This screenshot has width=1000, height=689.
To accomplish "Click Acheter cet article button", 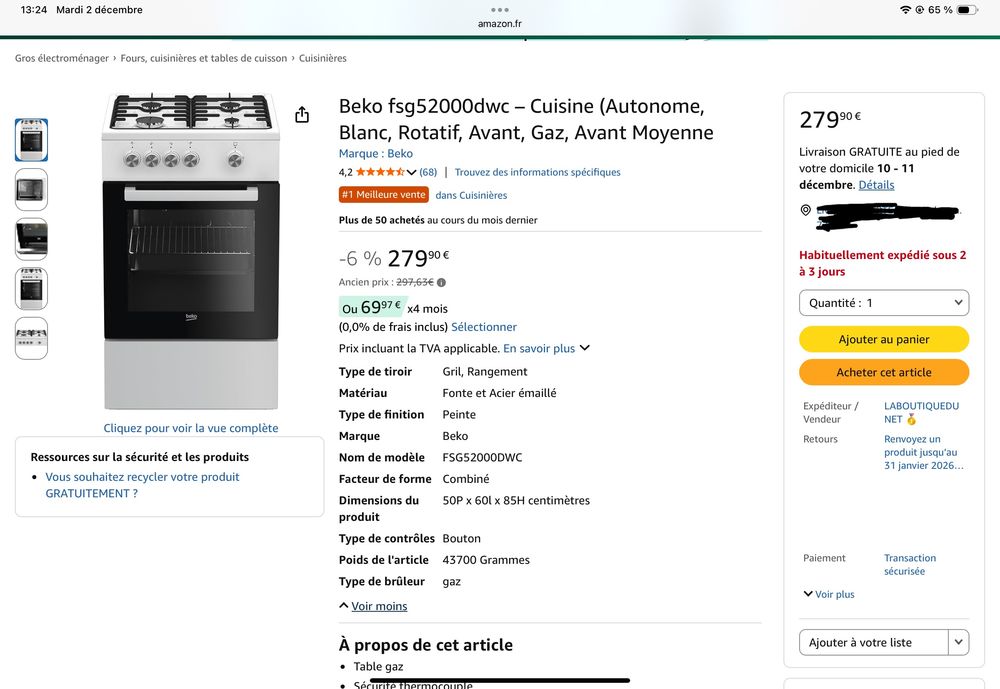I will [884, 373].
